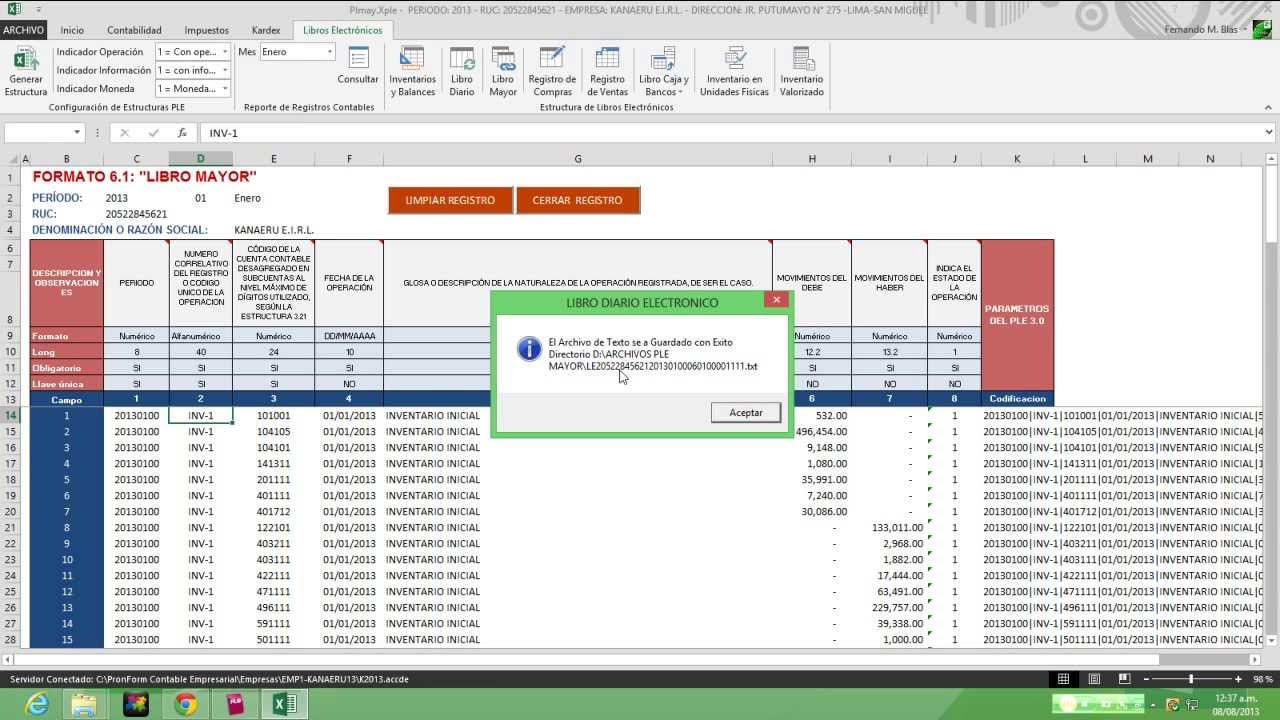The height and width of the screenshot is (720, 1280).
Task: Click the formula bar insert function icon
Action: [x=182, y=133]
